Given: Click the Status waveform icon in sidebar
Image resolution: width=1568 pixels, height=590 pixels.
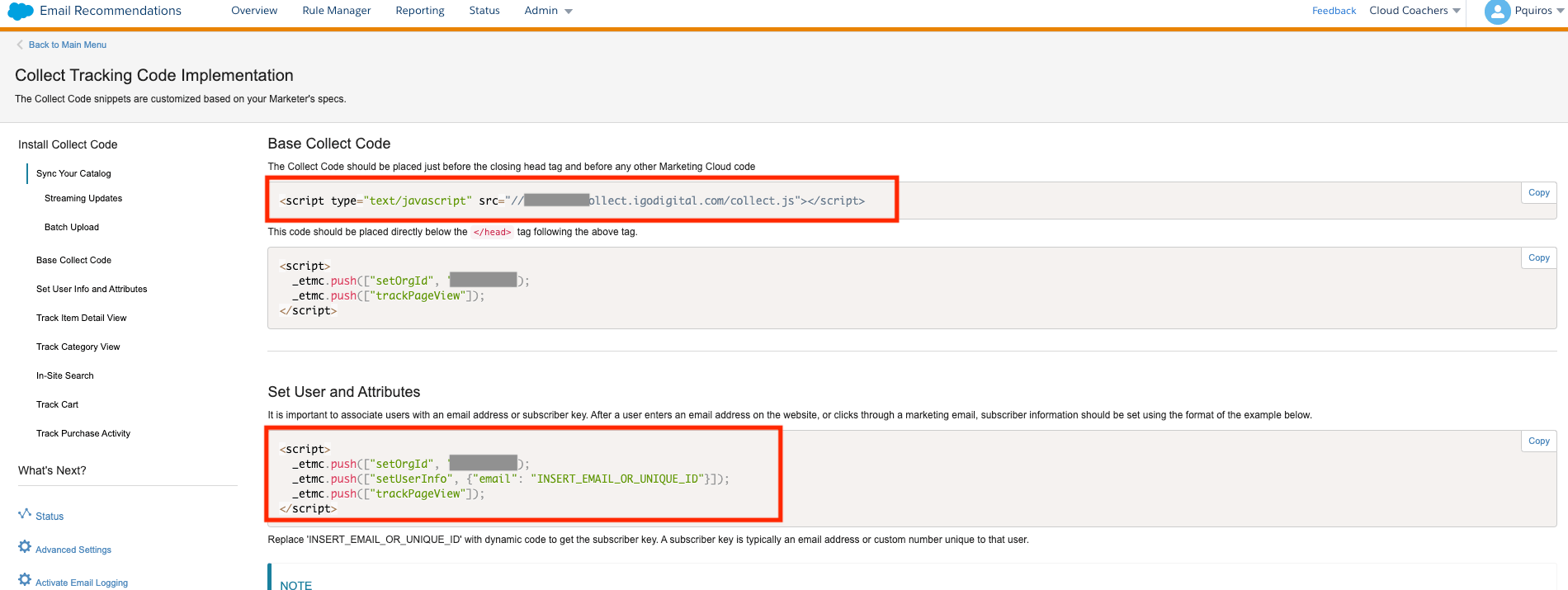Looking at the screenshot, I should (25, 514).
